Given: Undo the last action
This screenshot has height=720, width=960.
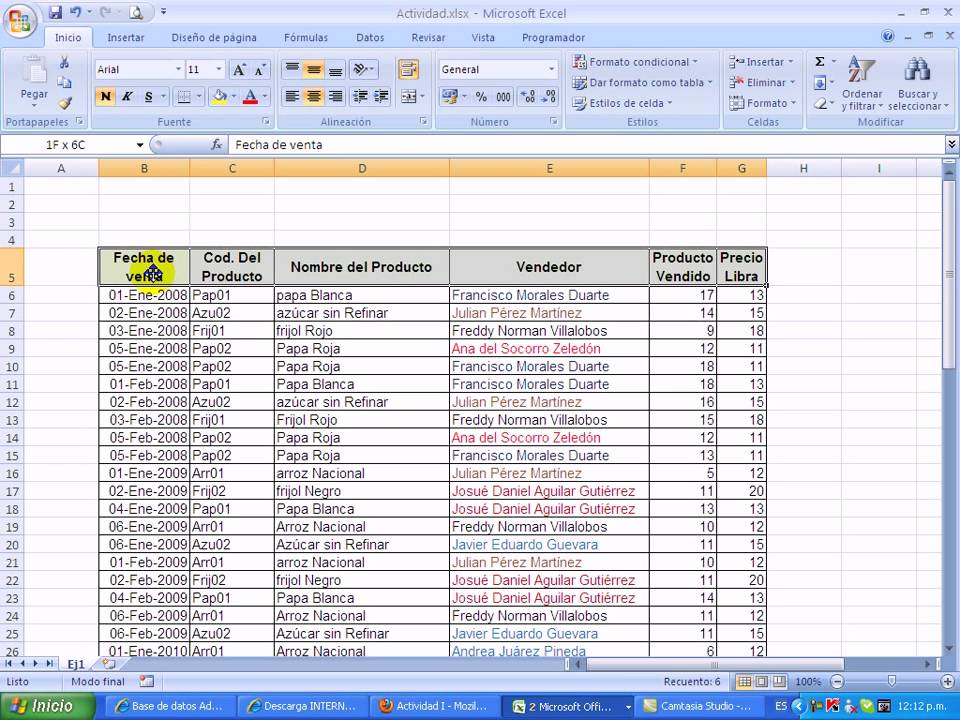Looking at the screenshot, I should (x=75, y=12).
